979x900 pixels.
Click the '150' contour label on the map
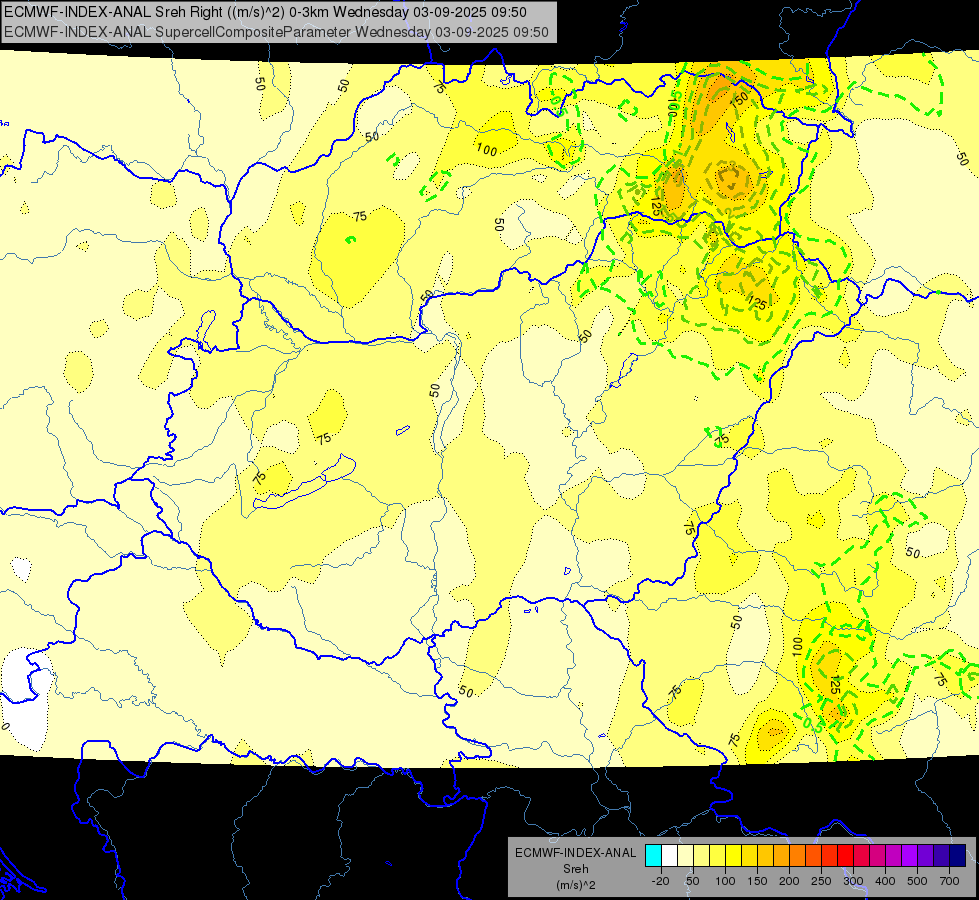[x=740, y=99]
